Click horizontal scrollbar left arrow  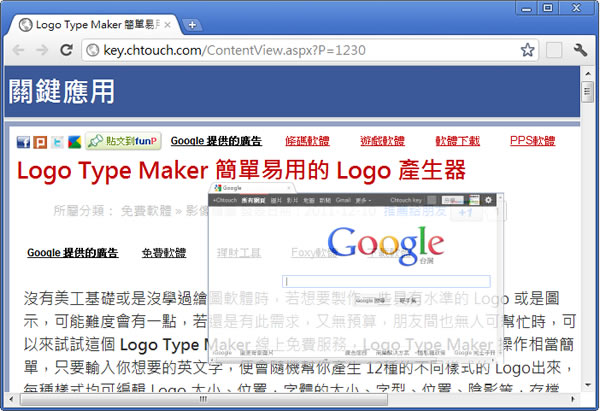(x=11, y=400)
